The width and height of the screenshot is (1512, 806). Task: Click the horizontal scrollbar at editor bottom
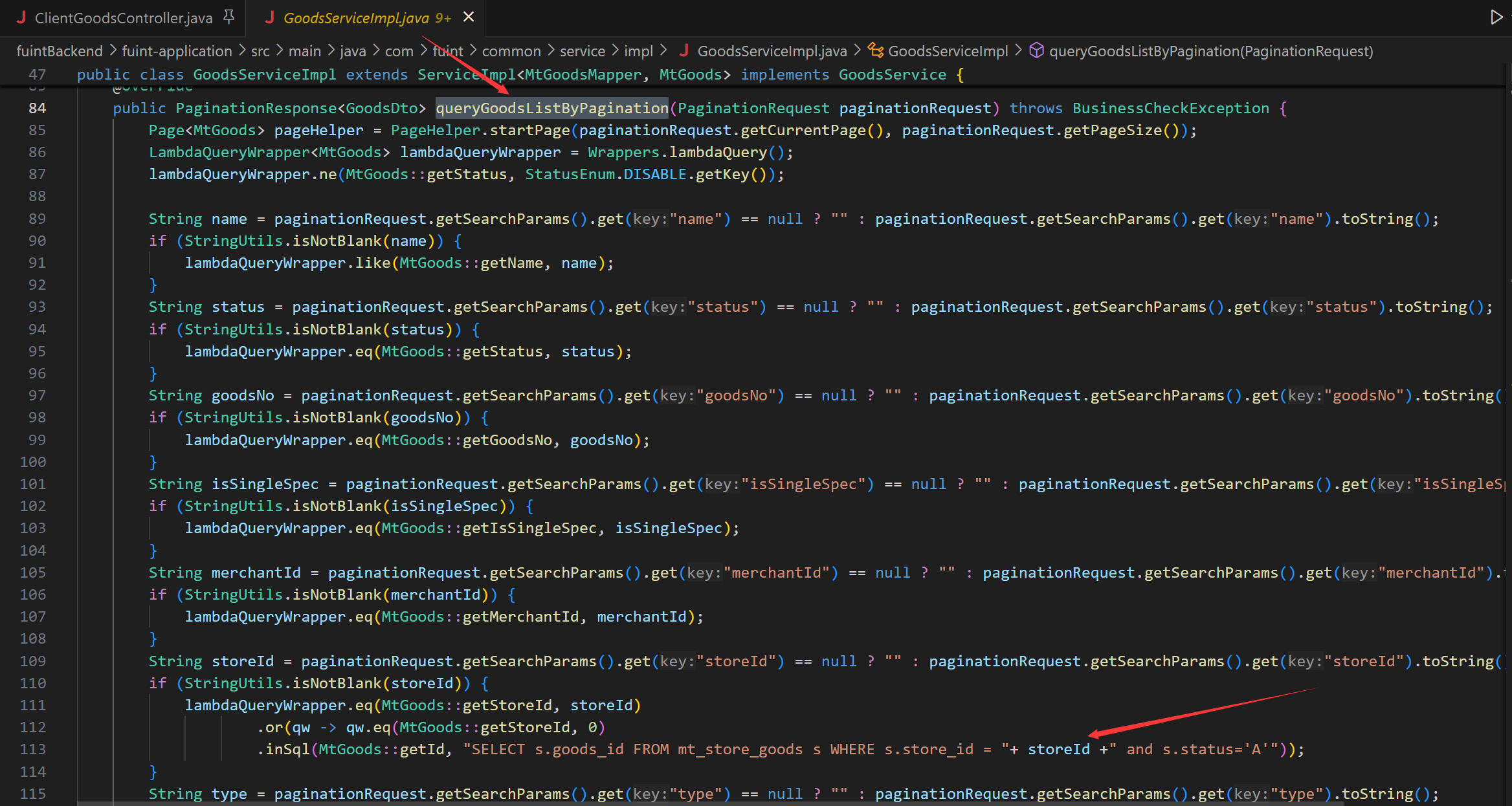[712, 803]
